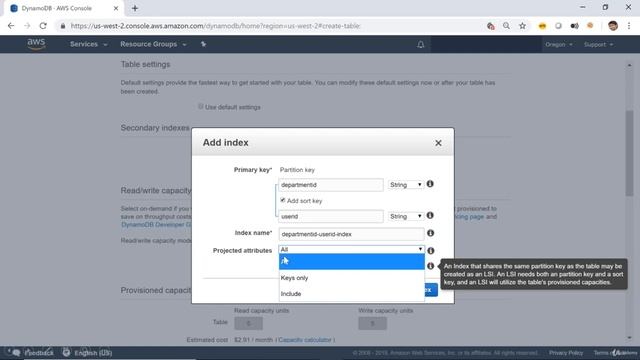The width and height of the screenshot is (640, 360).
Task: Click the browser address bar URL
Action: (x=215, y=26)
